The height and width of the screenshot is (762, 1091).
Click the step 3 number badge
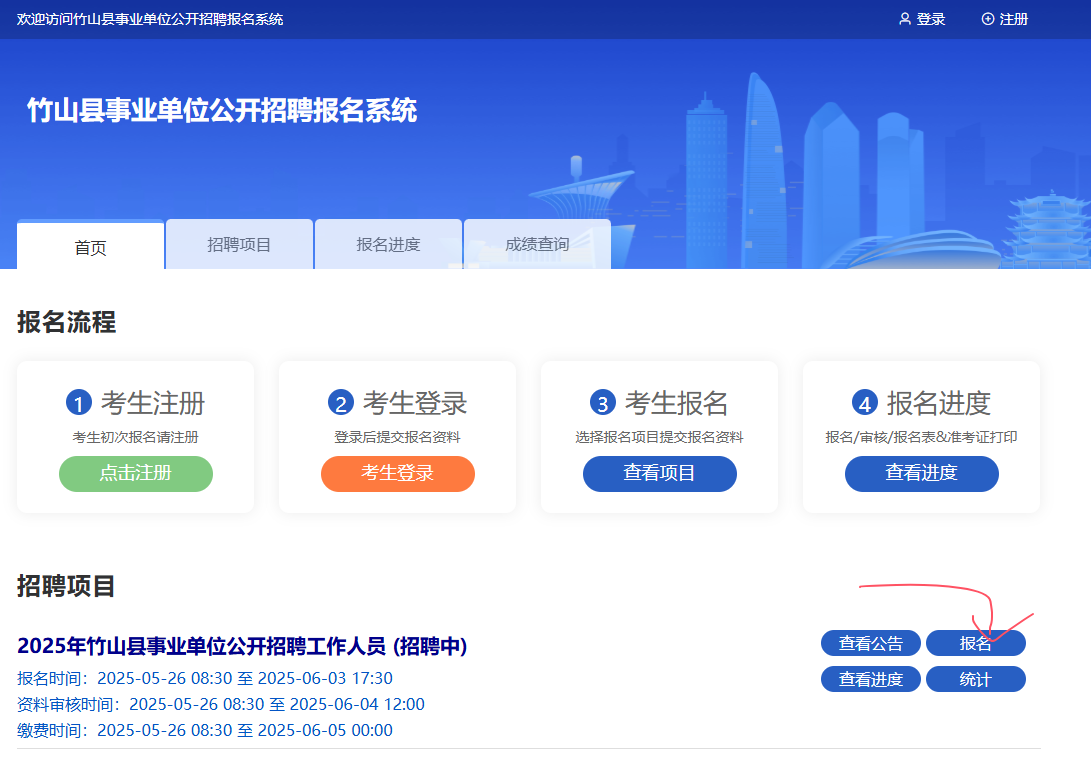click(x=603, y=402)
